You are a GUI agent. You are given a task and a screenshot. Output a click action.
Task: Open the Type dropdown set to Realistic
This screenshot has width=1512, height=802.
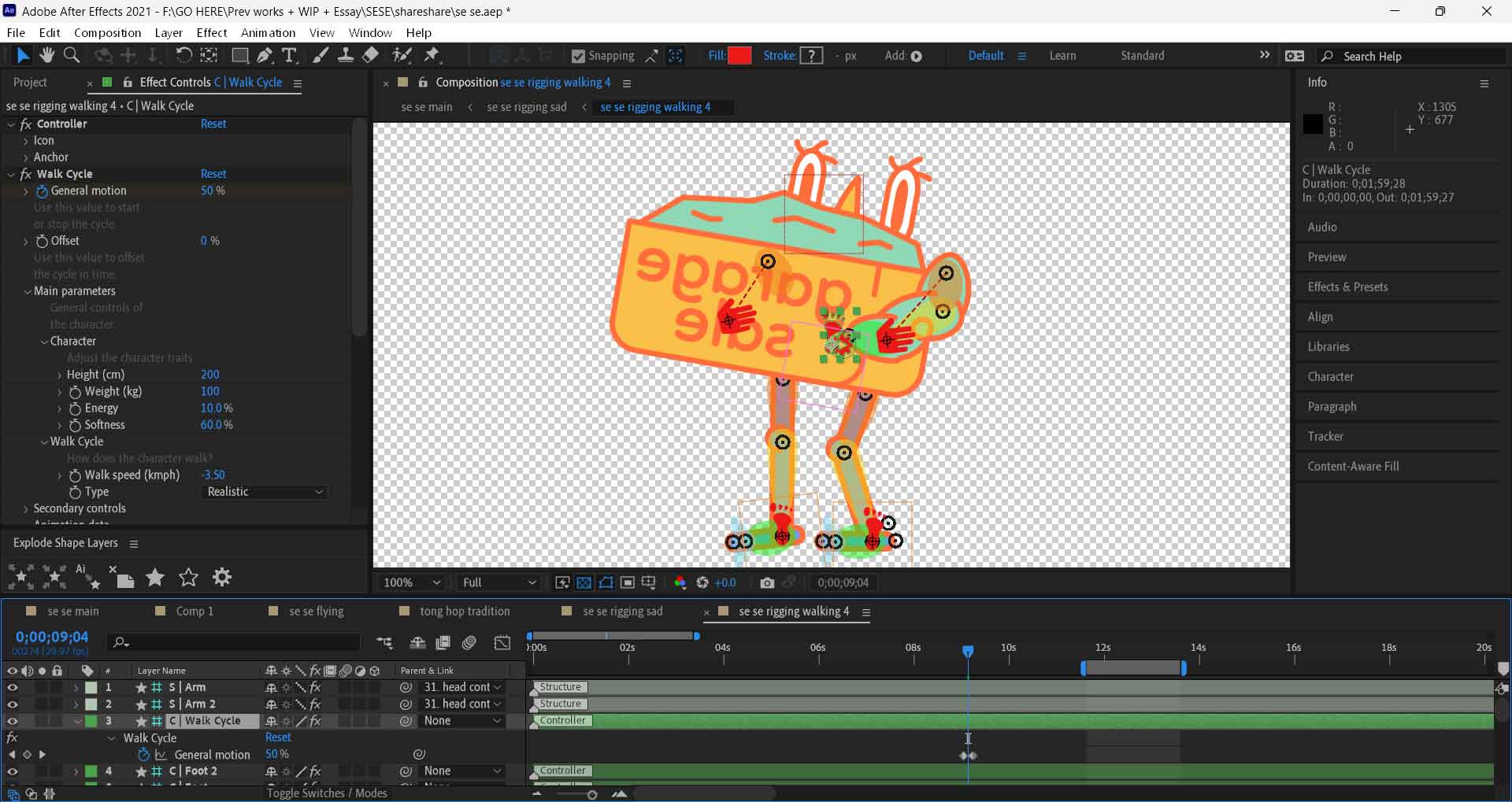tap(265, 492)
